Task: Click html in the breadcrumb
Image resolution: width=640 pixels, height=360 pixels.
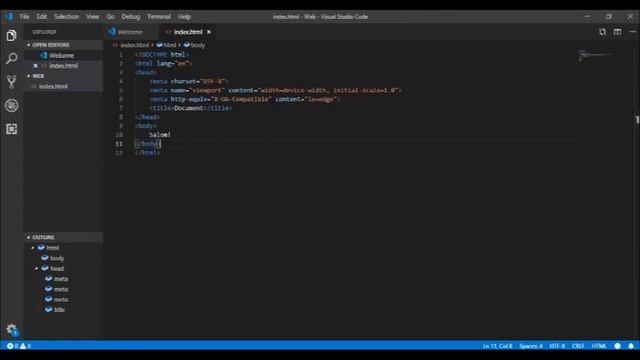Action: coord(170,45)
